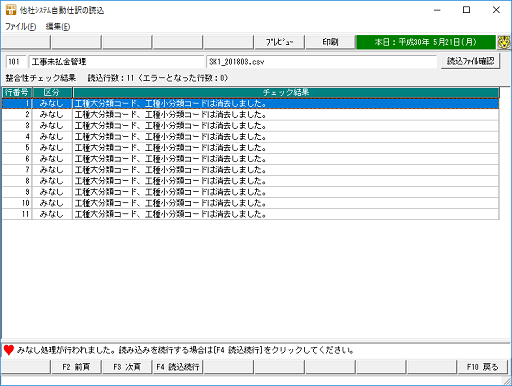Click the app icon in the title bar
This screenshot has width=512, height=386.
pos(11,10)
